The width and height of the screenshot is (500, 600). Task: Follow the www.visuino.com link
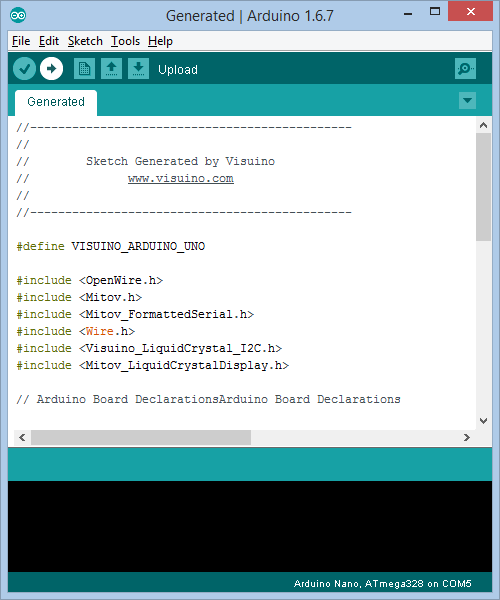click(181, 178)
